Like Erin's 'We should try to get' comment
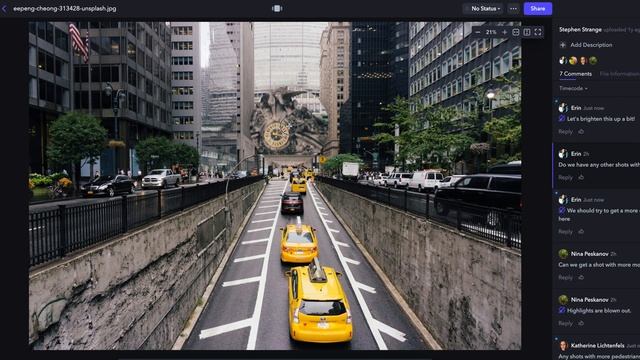Viewport: 640px width, 360px height. tap(581, 232)
